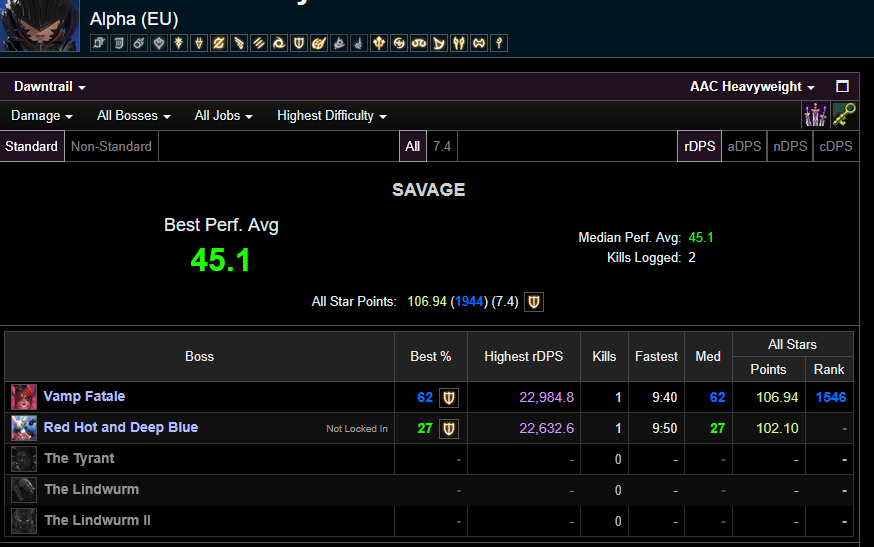Select the Sage job icon

pos(379,43)
